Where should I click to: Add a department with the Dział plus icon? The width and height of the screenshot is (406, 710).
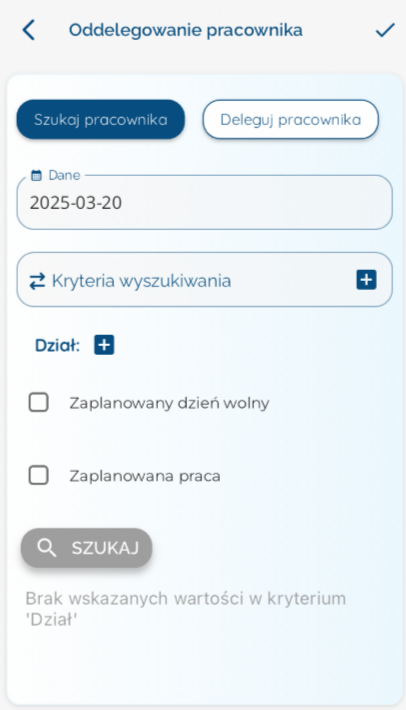click(x=104, y=345)
